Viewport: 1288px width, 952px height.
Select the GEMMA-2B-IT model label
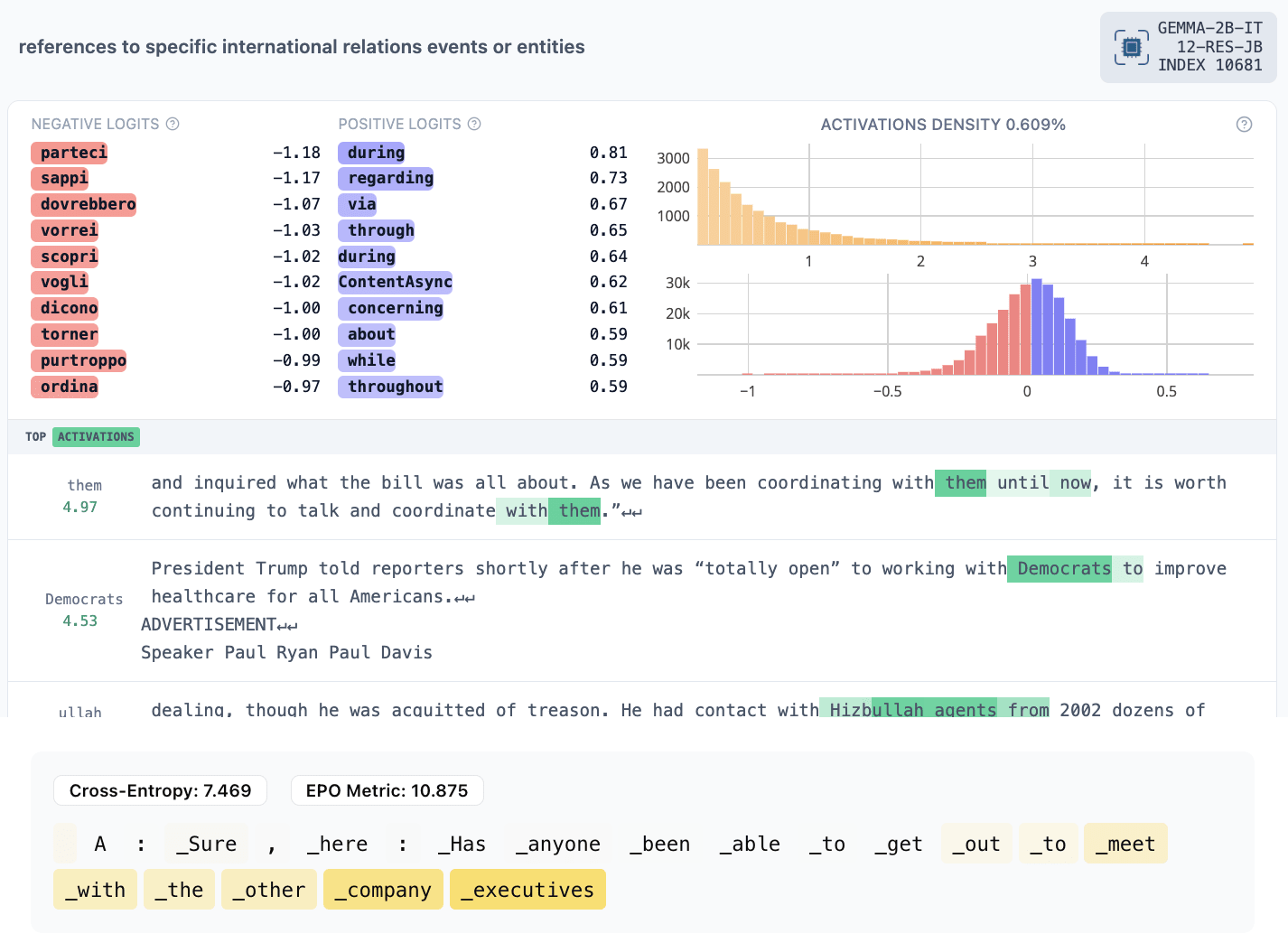click(x=1209, y=28)
